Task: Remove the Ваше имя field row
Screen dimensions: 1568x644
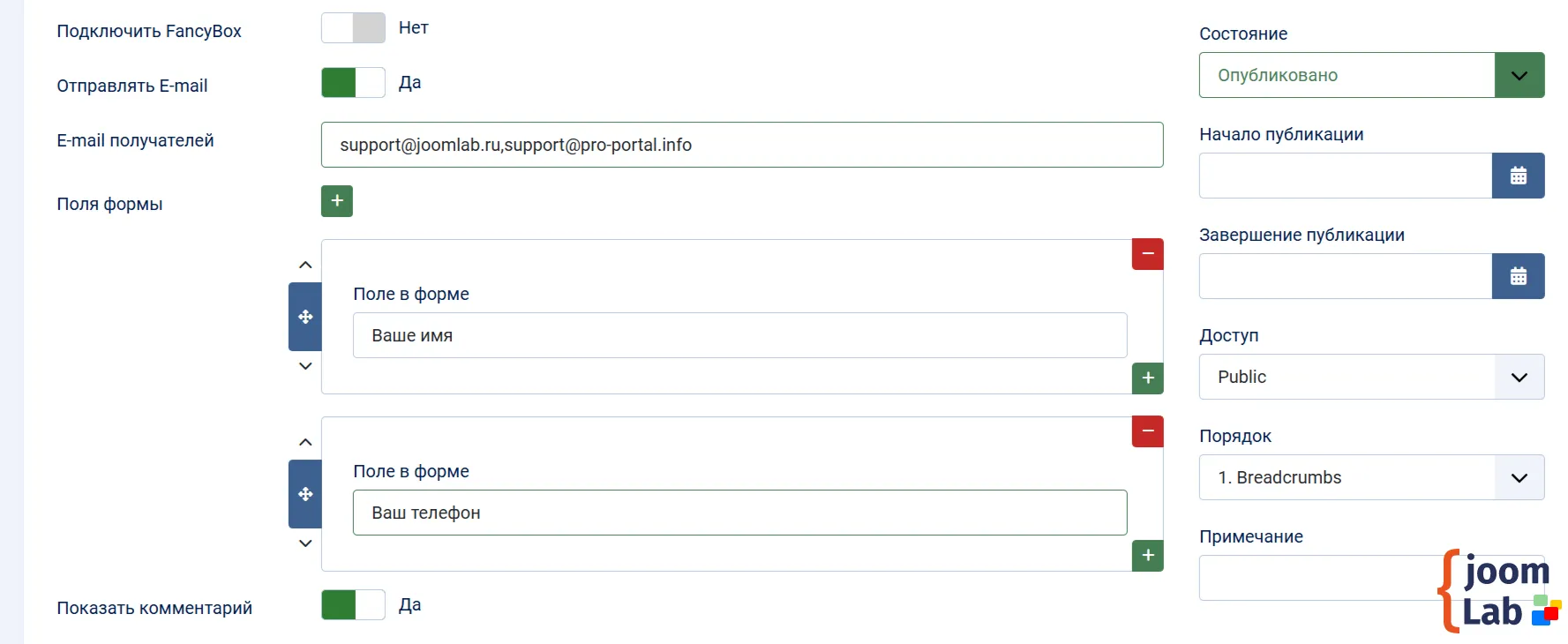Action: [x=1147, y=254]
